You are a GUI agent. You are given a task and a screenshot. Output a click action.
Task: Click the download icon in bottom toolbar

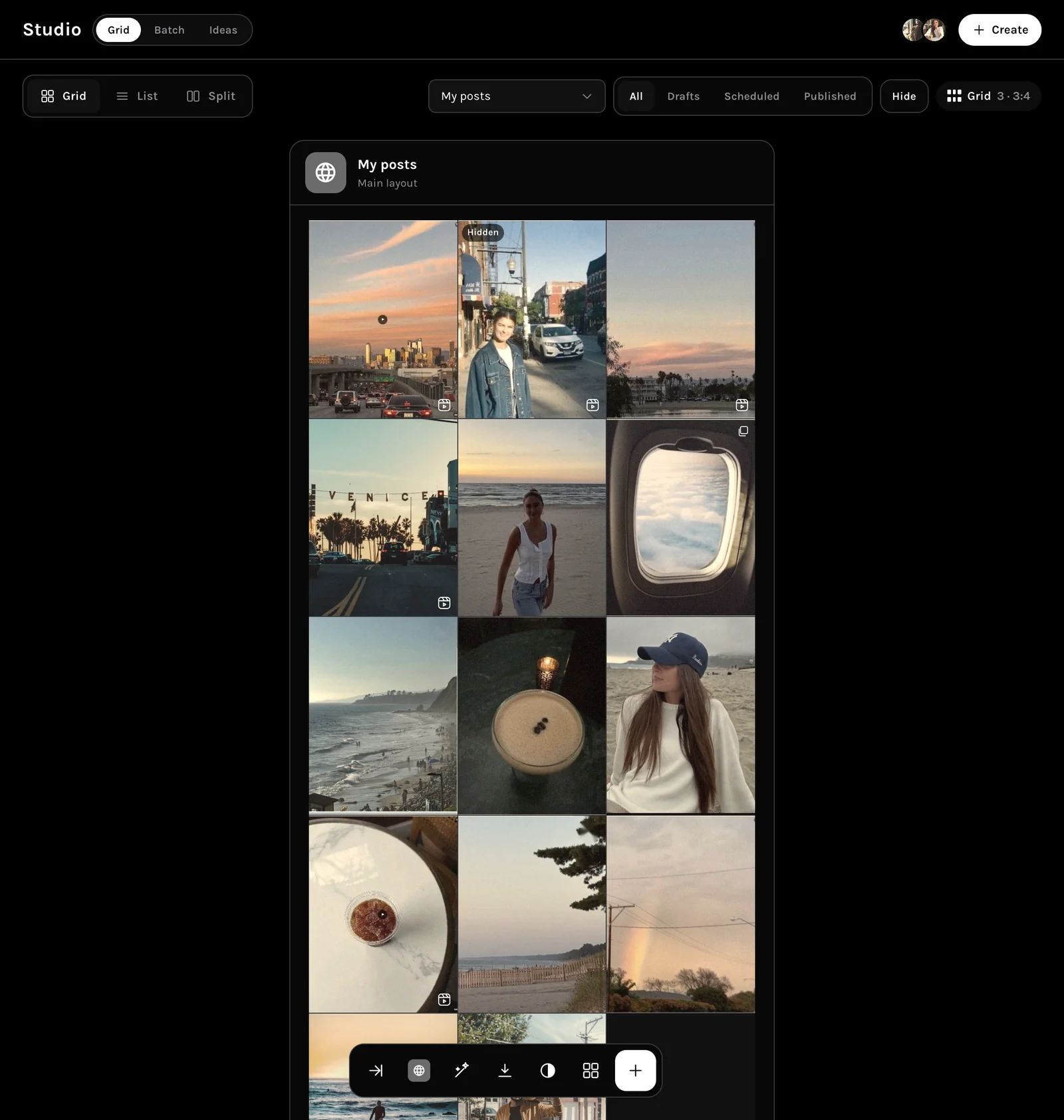505,1070
